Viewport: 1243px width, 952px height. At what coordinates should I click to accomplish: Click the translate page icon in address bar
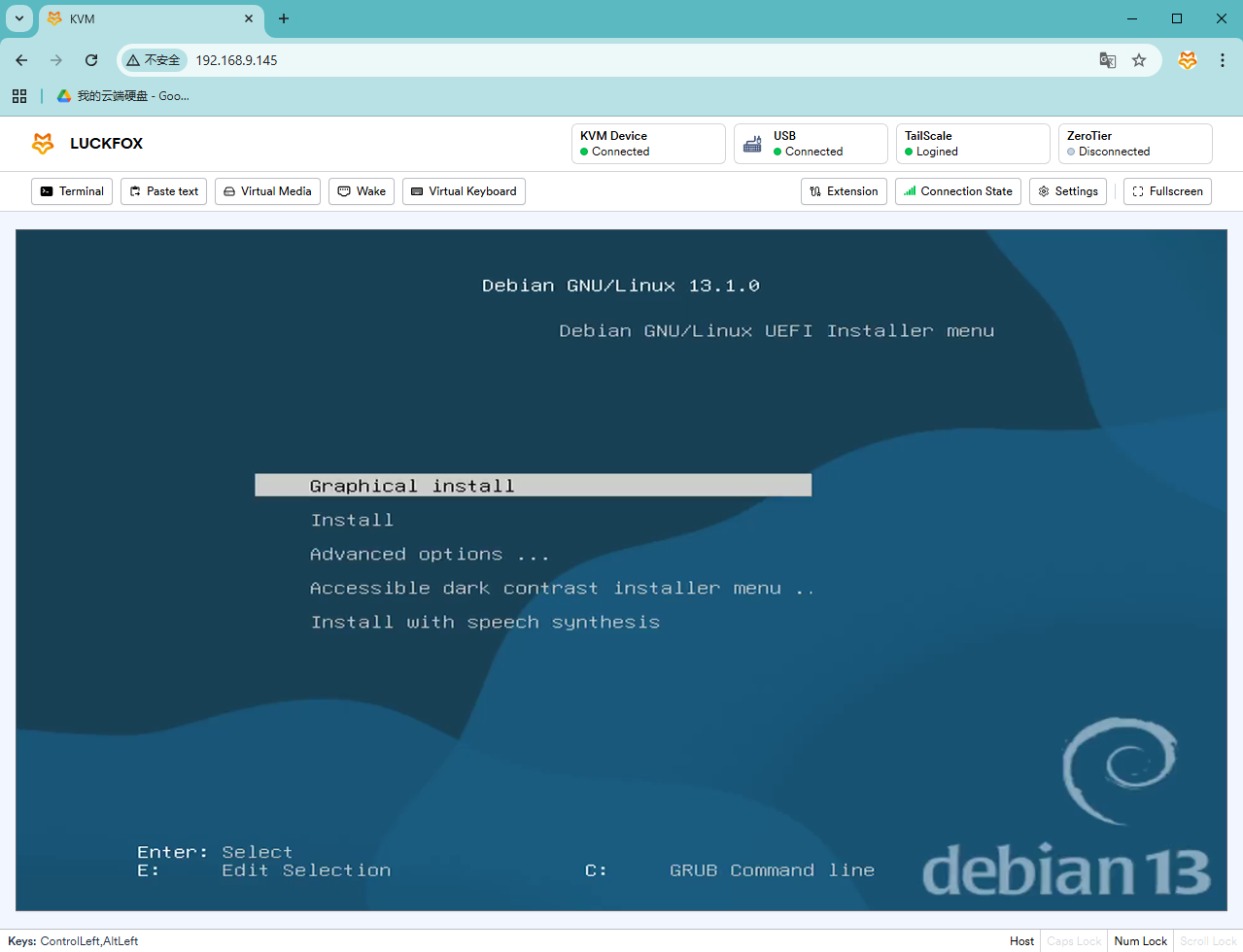pyautogui.click(x=1107, y=60)
